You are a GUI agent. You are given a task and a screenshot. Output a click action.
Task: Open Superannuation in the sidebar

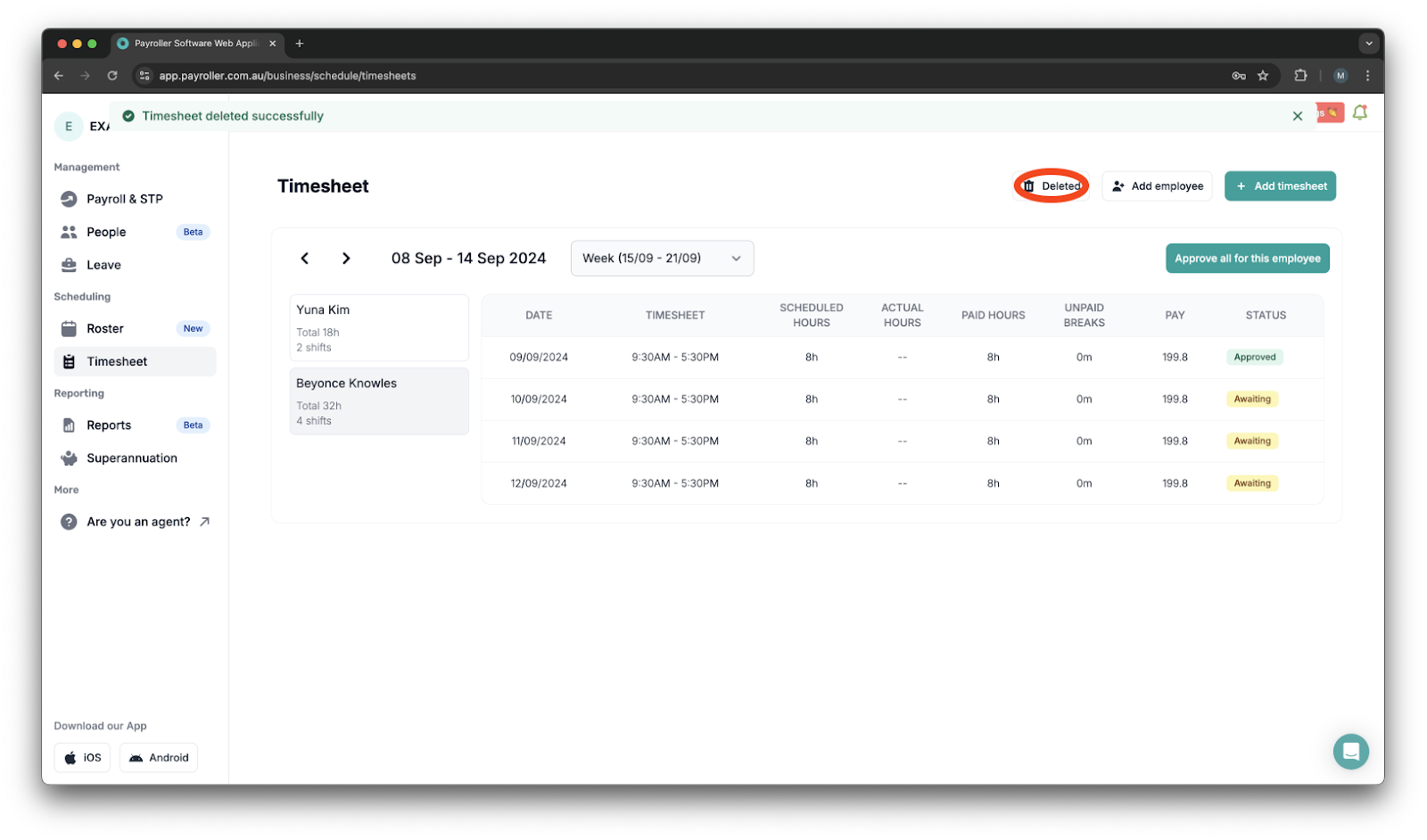tap(132, 458)
